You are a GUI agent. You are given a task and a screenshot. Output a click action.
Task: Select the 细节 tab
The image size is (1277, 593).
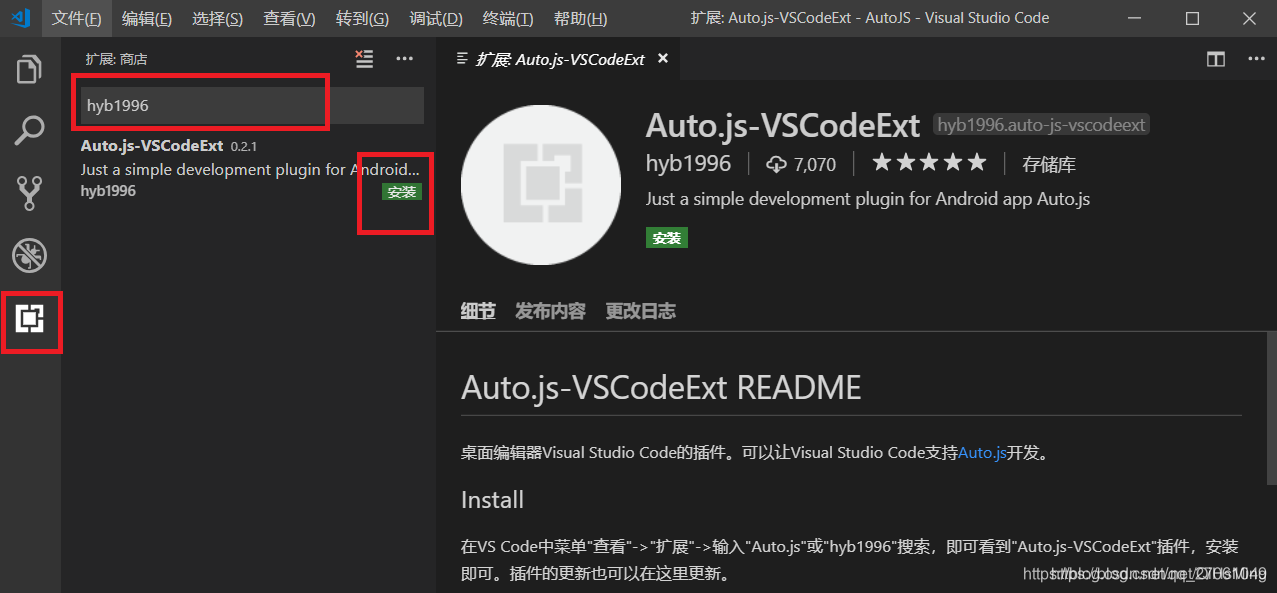[477, 311]
